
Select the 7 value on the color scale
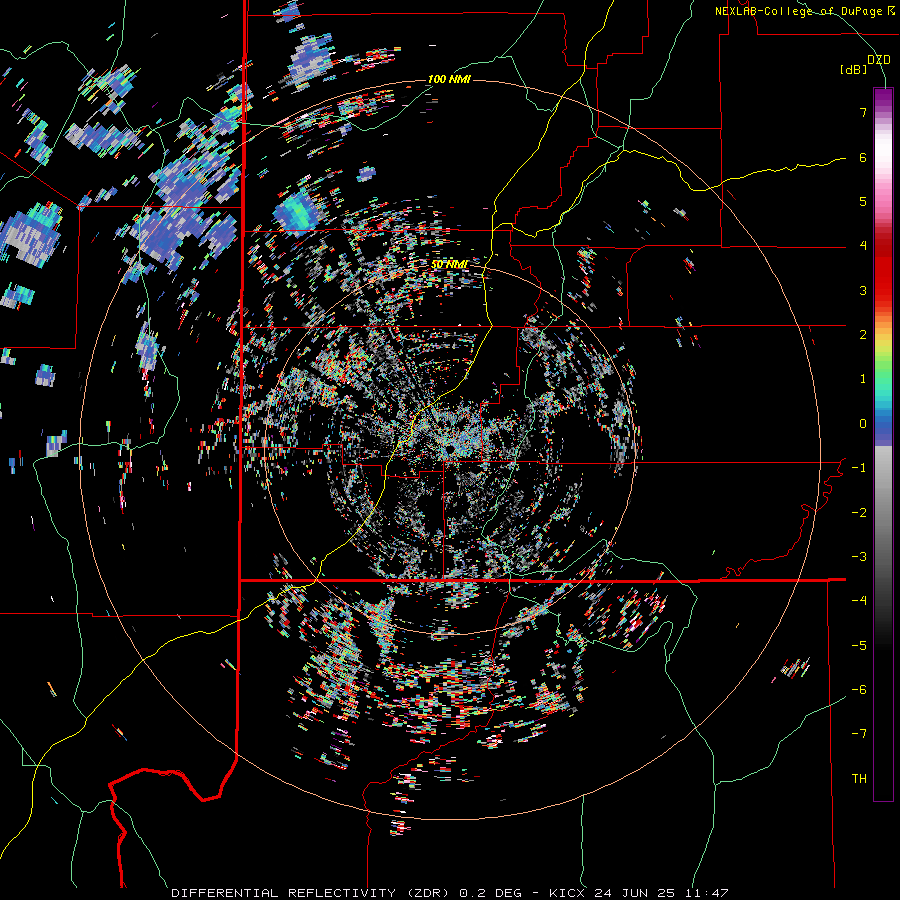point(863,112)
